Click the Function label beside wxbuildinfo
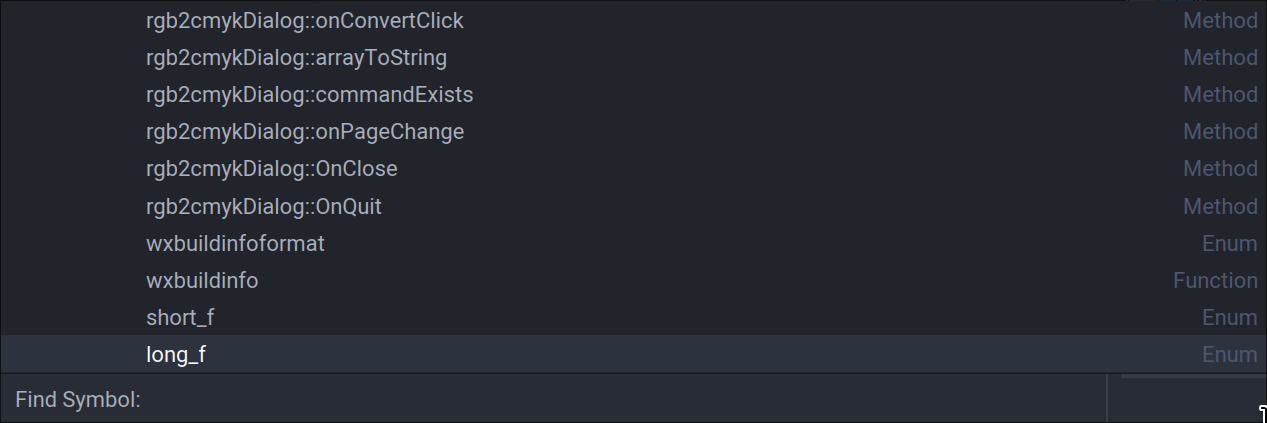The height and width of the screenshot is (423, 1267). [1215, 280]
